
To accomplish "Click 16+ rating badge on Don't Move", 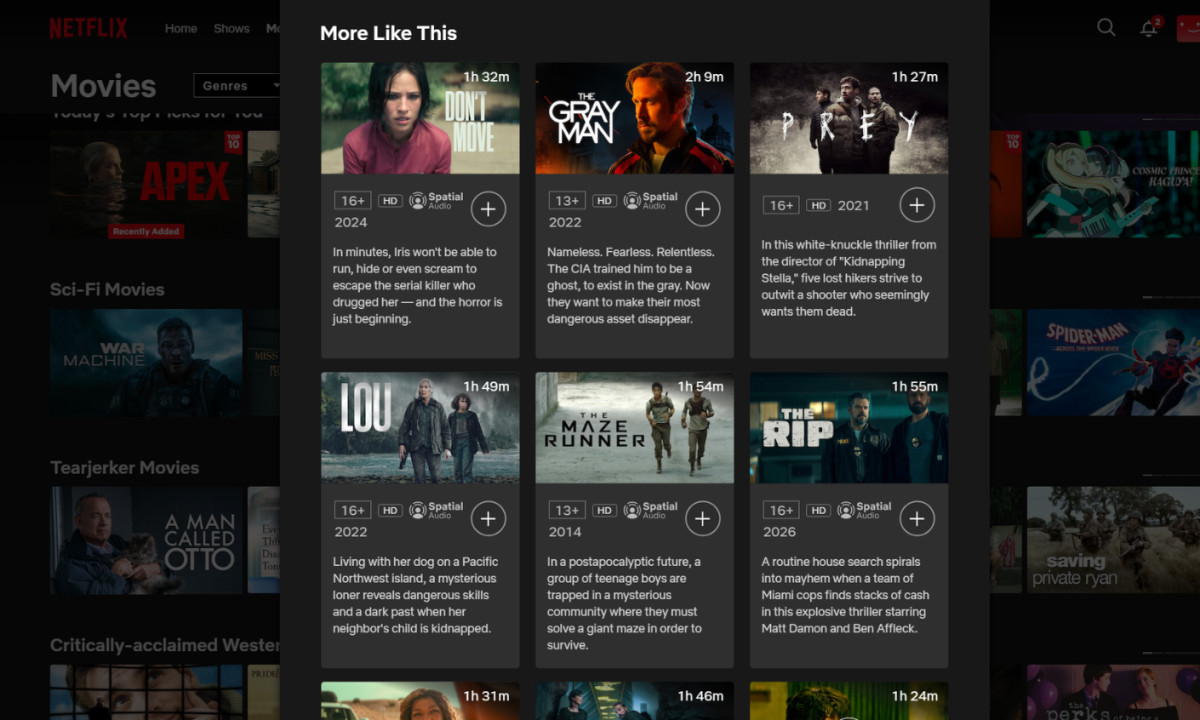I will point(353,201).
